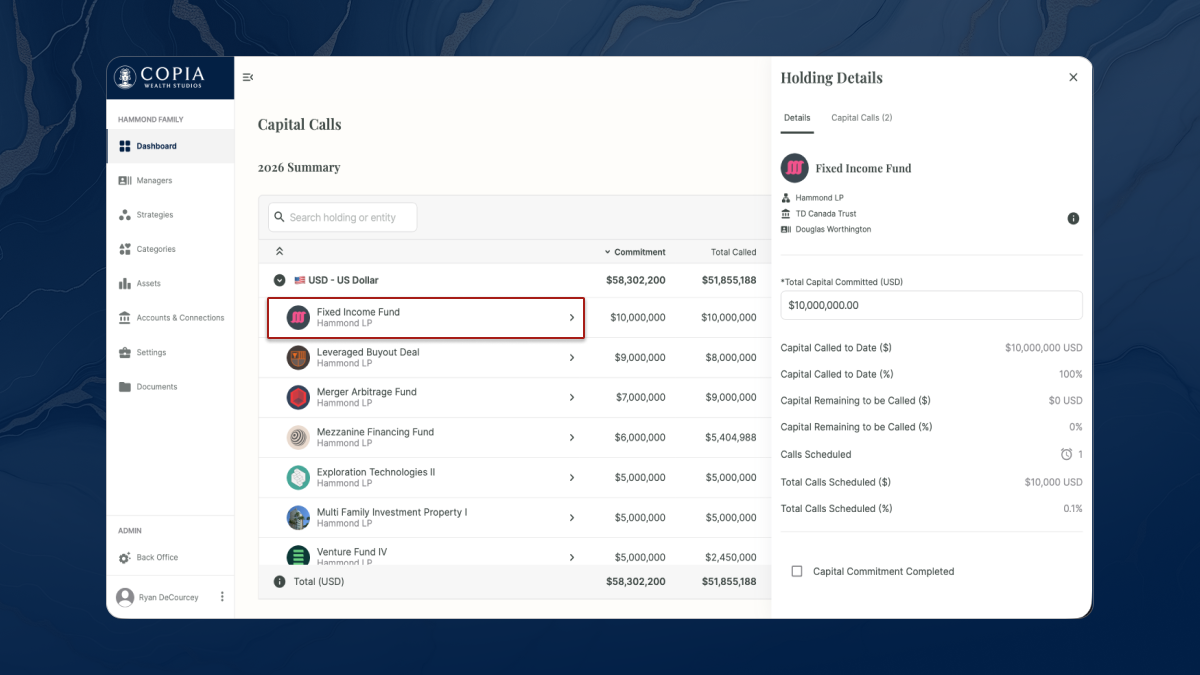Click the info icon in Holding Details
1200x675 pixels.
coord(1073,218)
